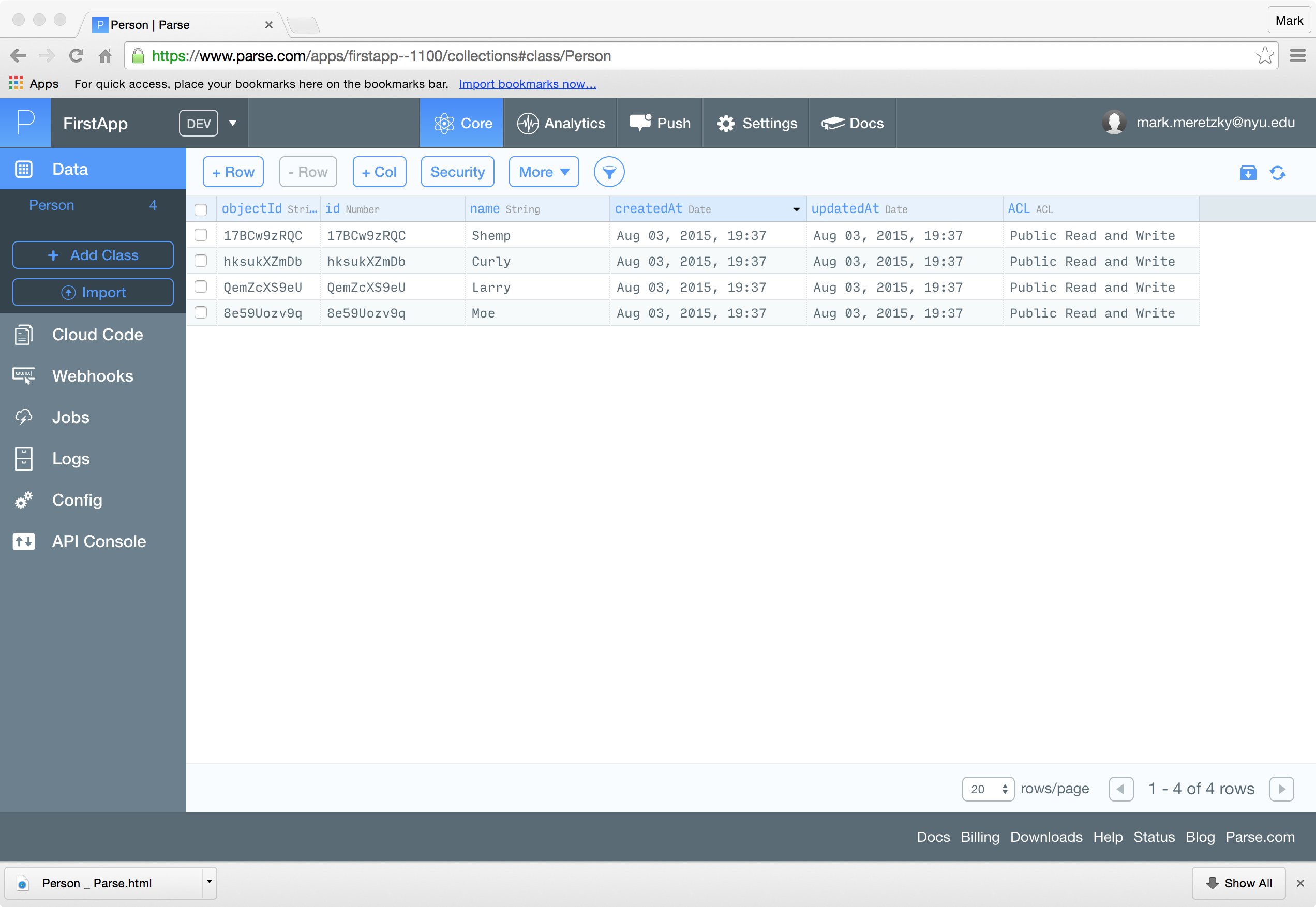Switch to the Analytics tab

click(x=561, y=123)
